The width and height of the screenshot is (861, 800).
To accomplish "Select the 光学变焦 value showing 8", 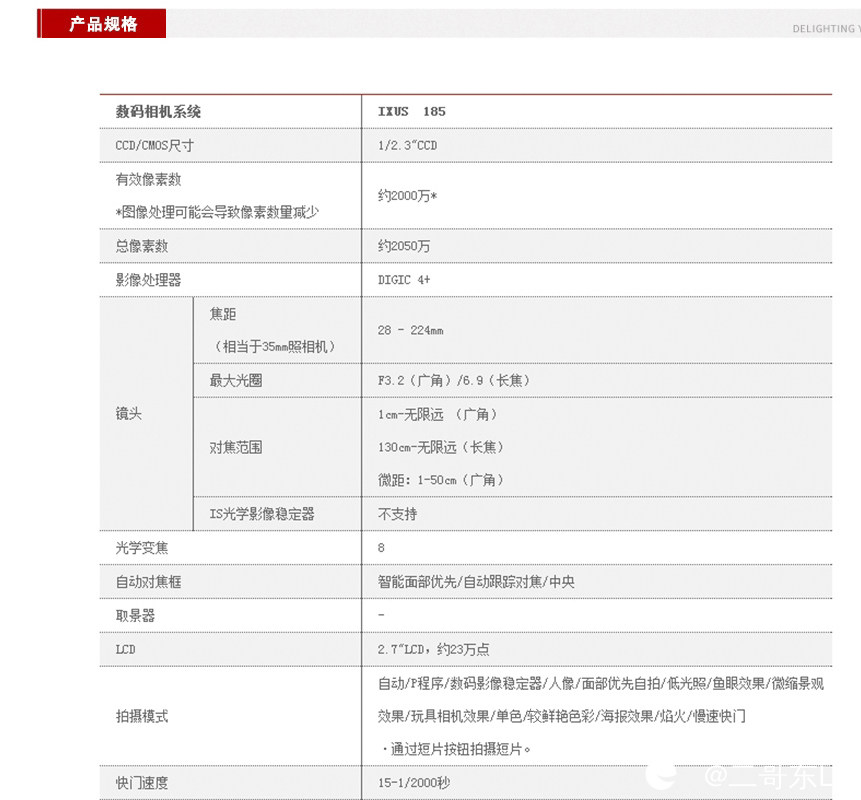I will 379,547.
